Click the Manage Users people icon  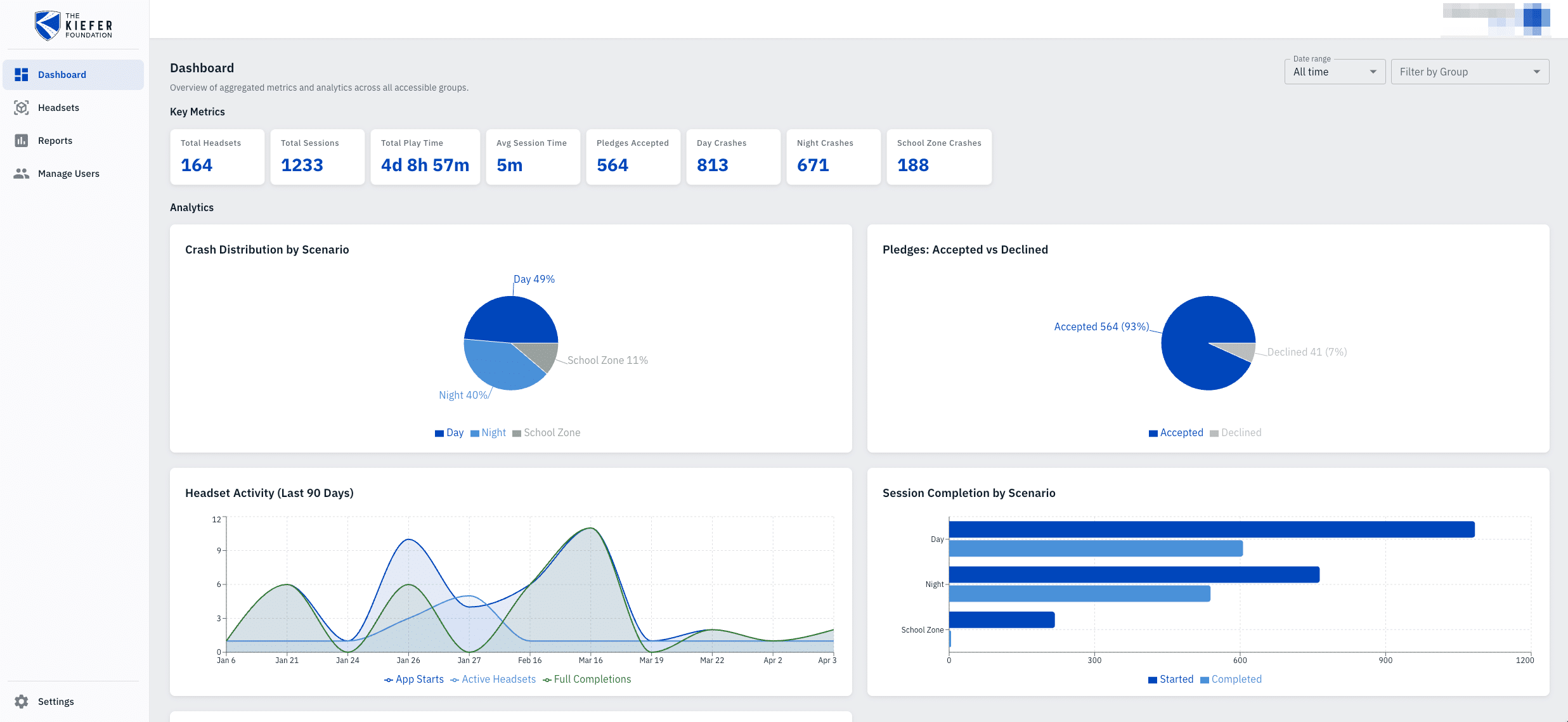(x=22, y=174)
